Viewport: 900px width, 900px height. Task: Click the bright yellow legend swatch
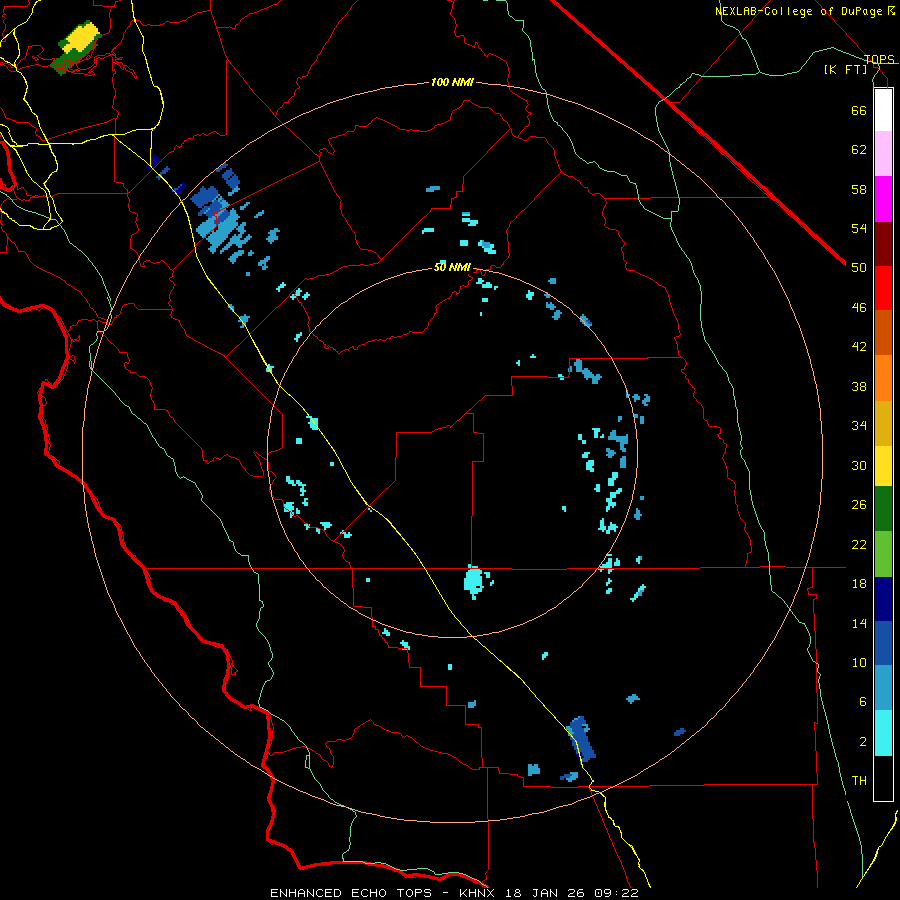[x=883, y=465]
